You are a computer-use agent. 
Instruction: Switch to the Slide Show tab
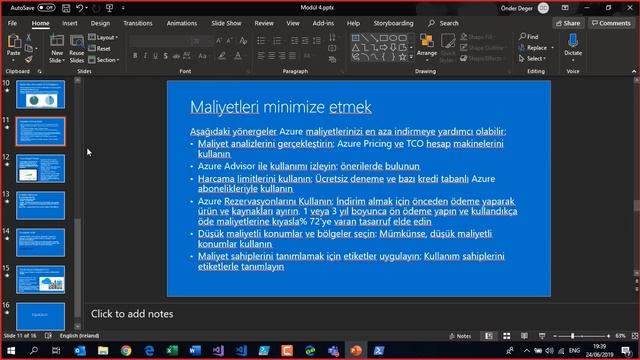226,23
